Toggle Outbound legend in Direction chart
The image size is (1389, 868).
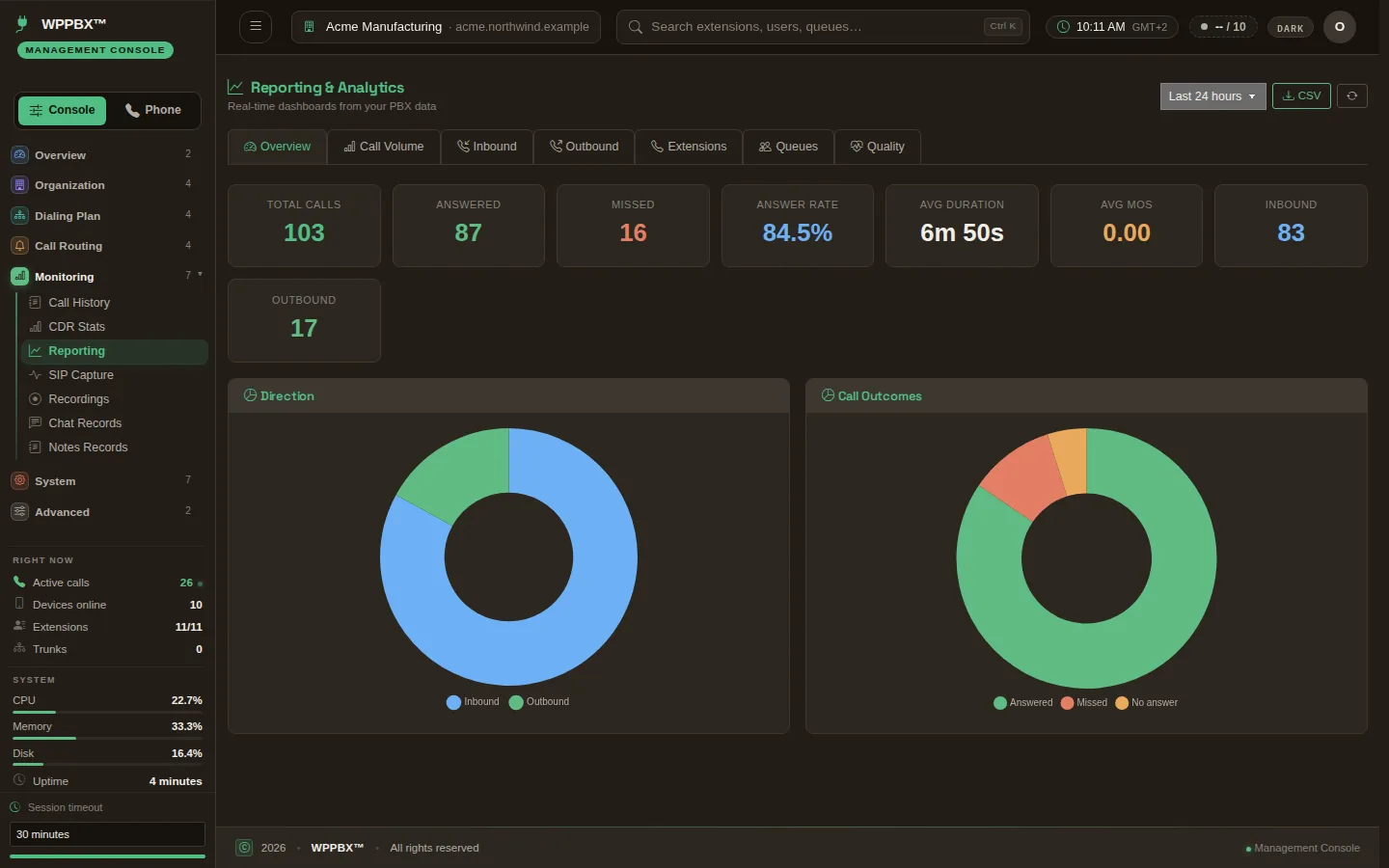click(x=539, y=702)
